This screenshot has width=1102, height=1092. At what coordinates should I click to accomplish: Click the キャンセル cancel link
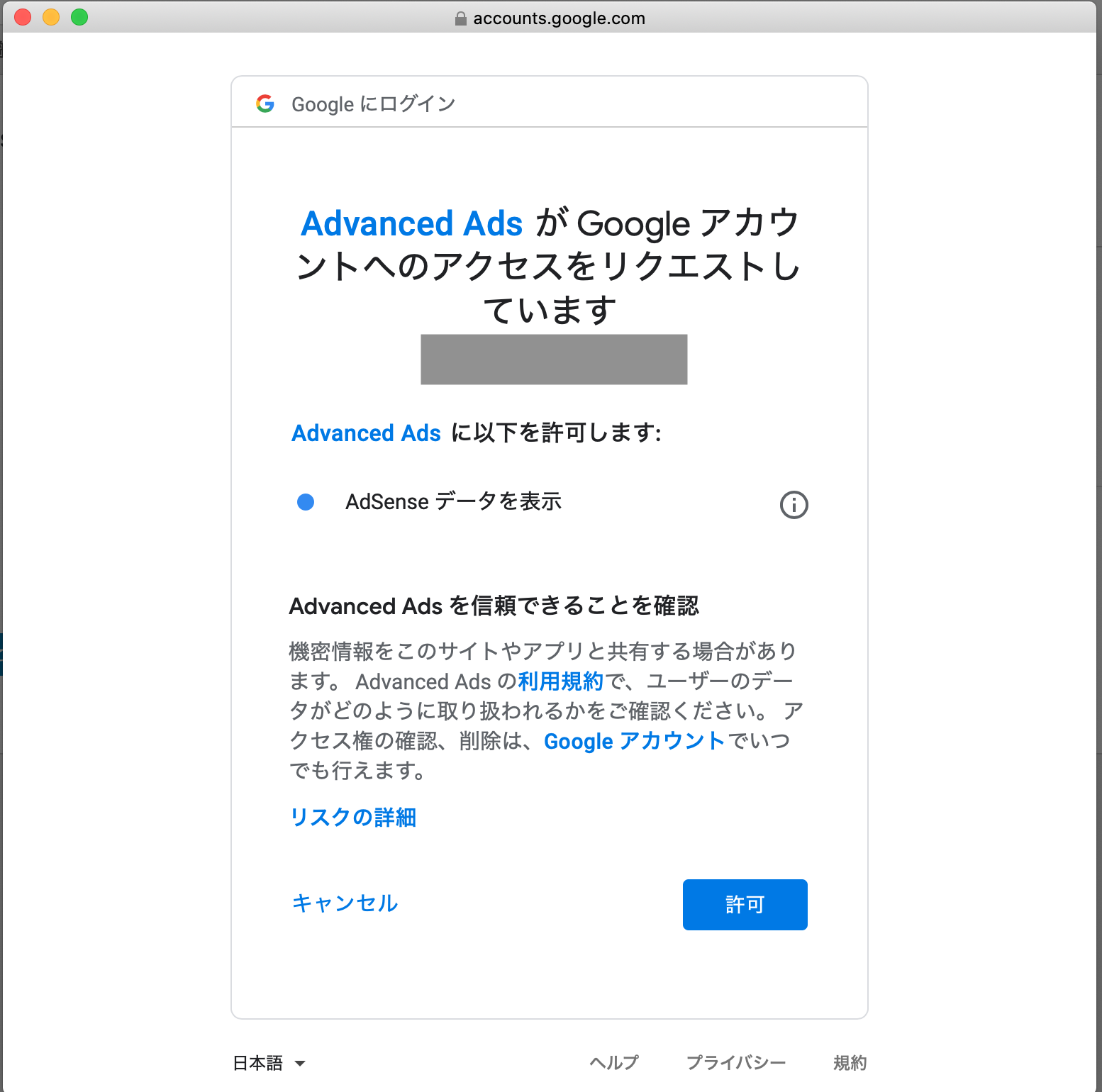[345, 903]
